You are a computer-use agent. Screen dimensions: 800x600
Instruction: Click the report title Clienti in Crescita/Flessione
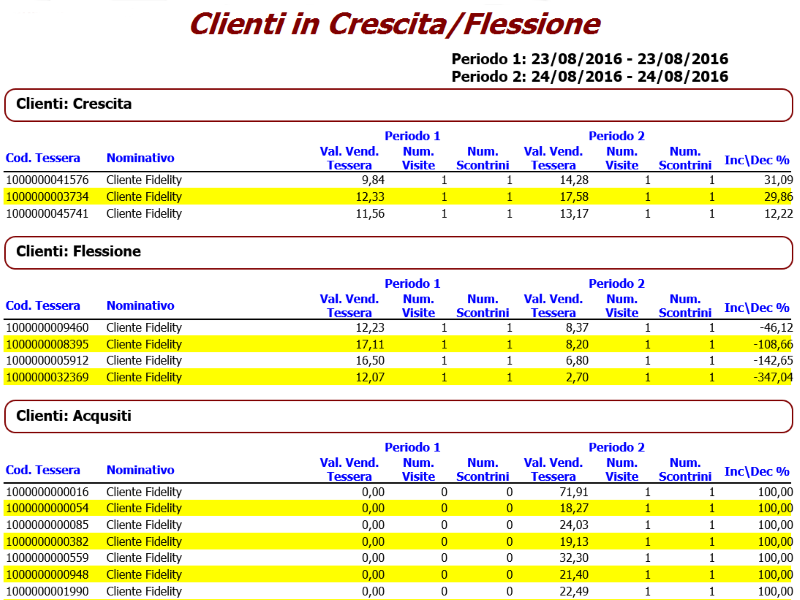click(x=394, y=24)
